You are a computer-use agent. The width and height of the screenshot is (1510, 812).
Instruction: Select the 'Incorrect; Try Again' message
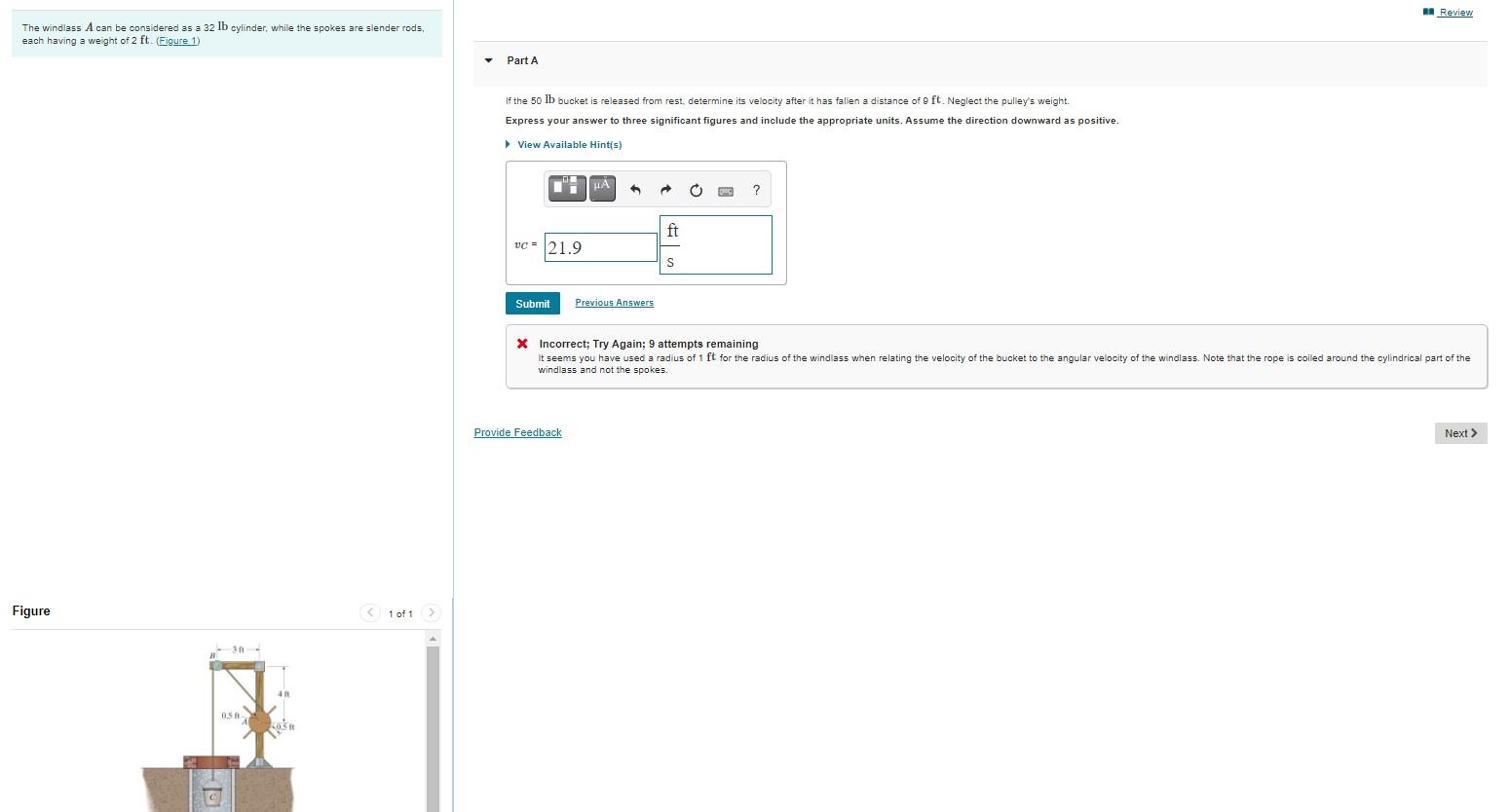click(x=648, y=344)
